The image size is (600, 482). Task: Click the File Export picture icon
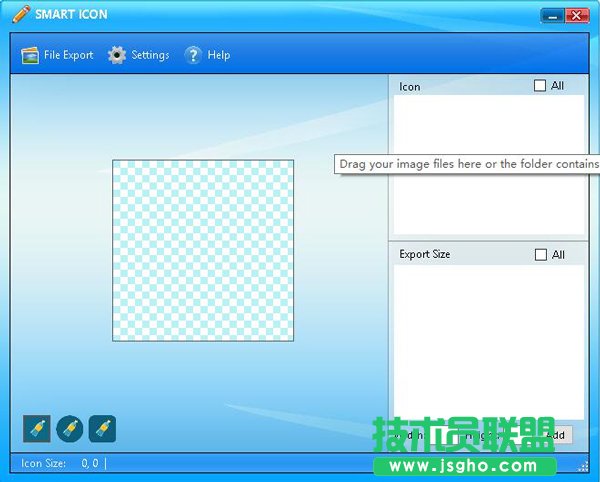(x=30, y=55)
